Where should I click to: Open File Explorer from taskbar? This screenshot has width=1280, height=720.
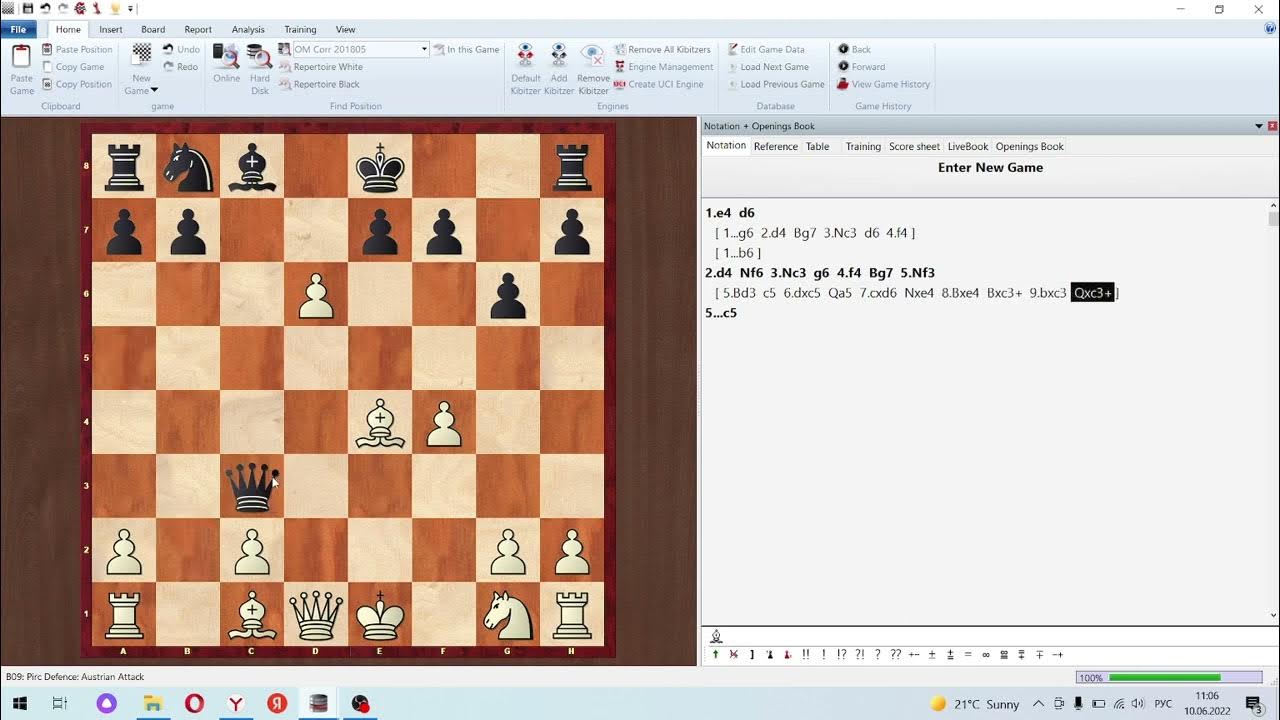click(x=153, y=704)
